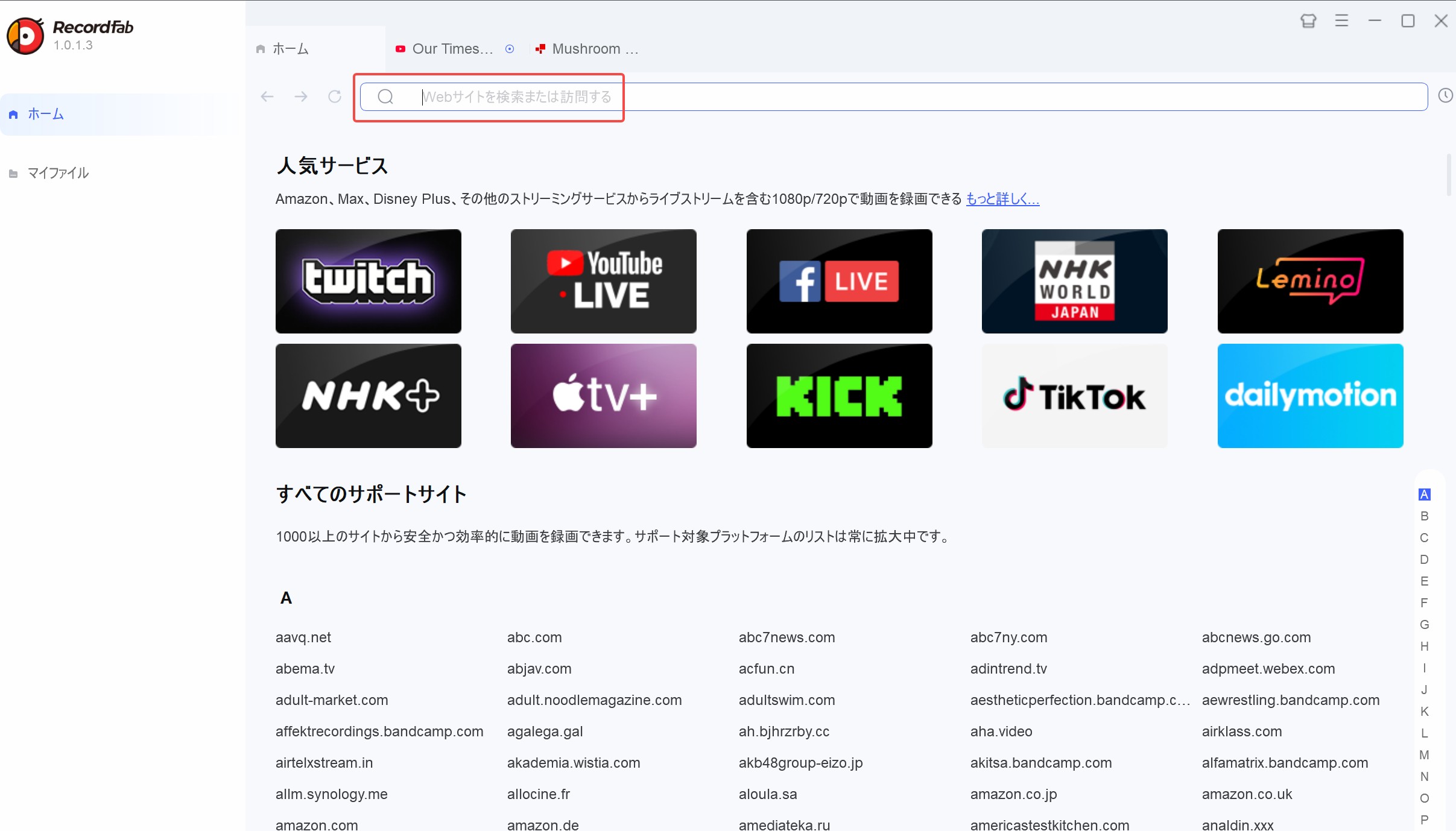
Task: Open the KICK service tile
Action: 840,396
